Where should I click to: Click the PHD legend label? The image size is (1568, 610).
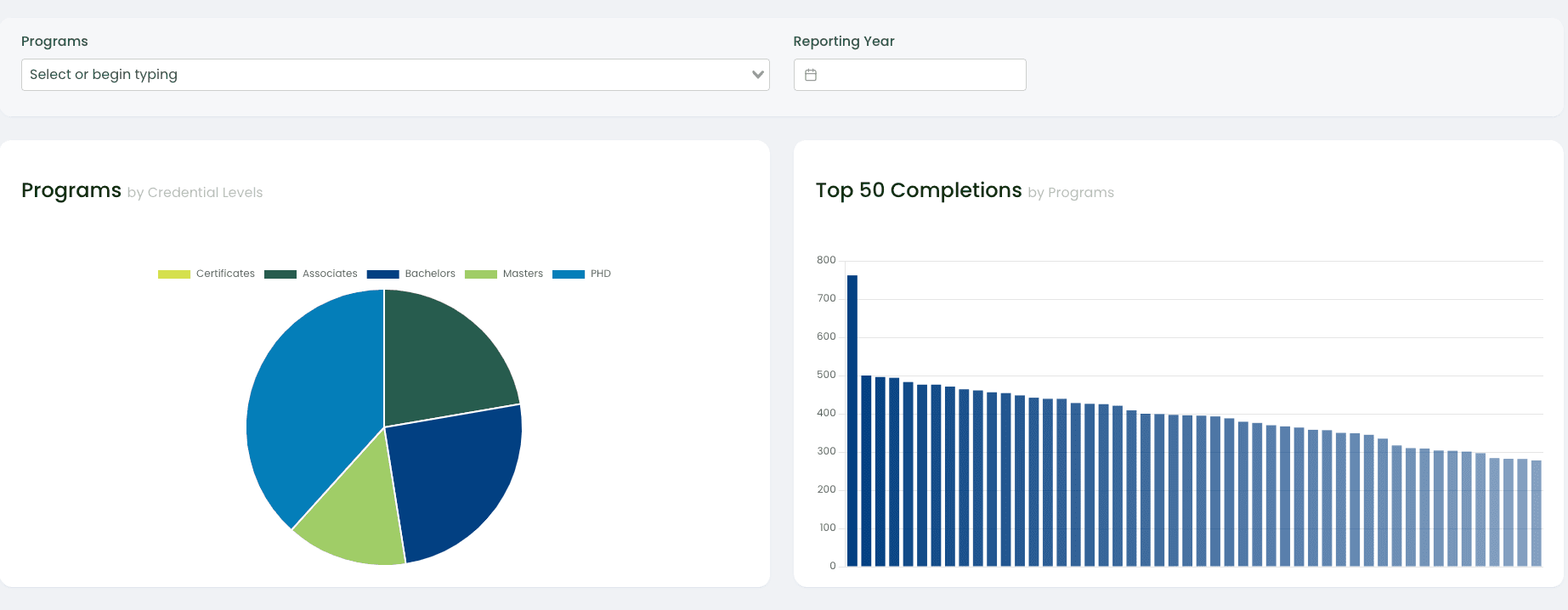click(601, 274)
